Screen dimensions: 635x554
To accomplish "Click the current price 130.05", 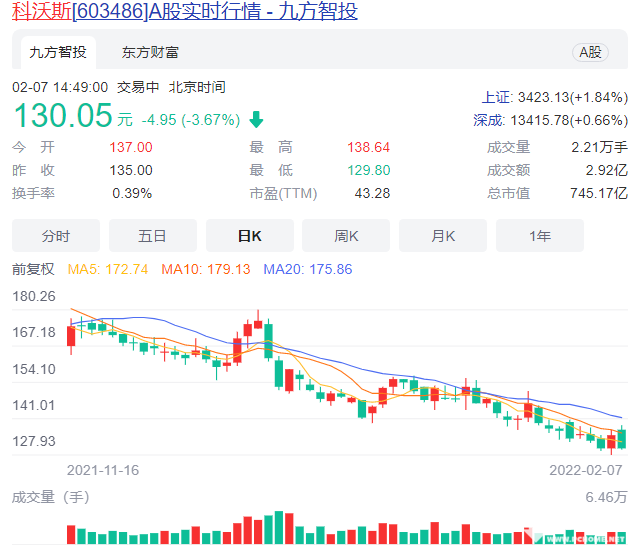I will click(x=62, y=117).
